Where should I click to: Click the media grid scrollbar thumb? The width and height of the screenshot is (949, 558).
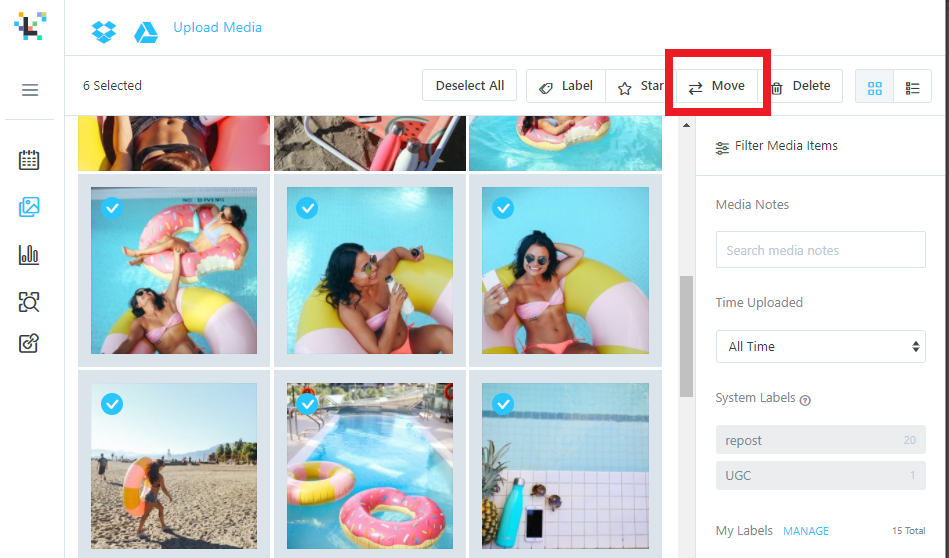[x=686, y=336]
